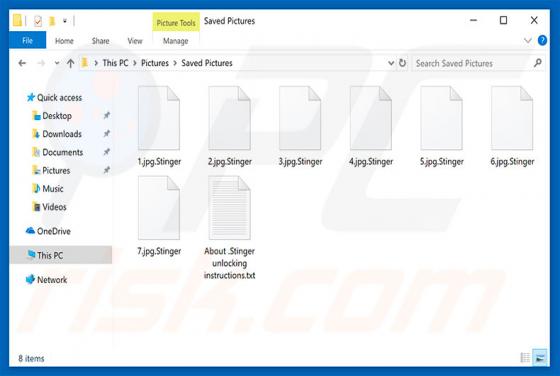Click the folder icon in title bar
The width and height of the screenshot is (560, 376).
click(17, 20)
